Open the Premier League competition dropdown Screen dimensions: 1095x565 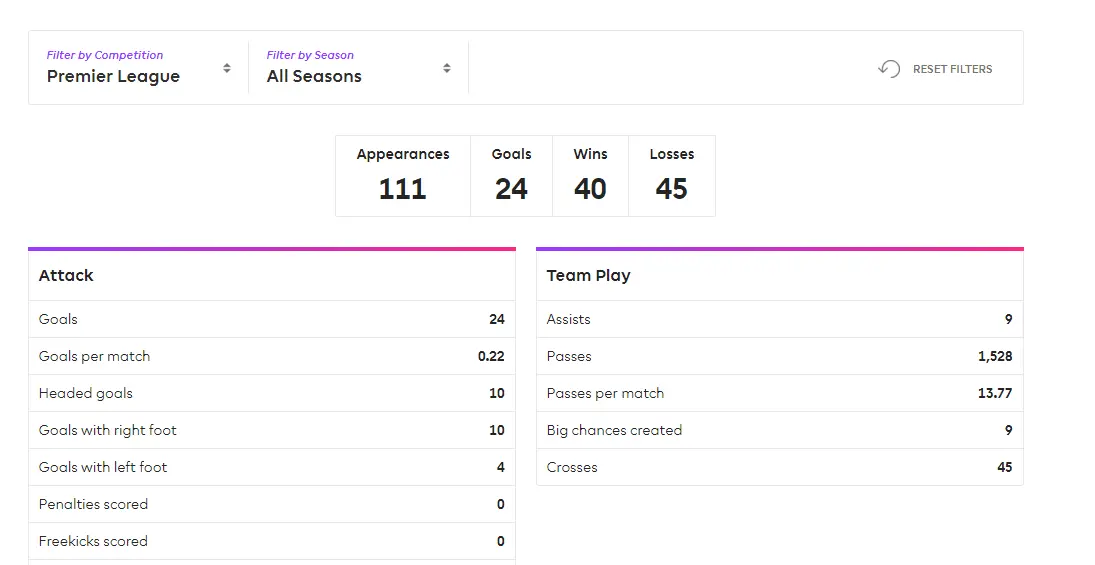(x=137, y=68)
